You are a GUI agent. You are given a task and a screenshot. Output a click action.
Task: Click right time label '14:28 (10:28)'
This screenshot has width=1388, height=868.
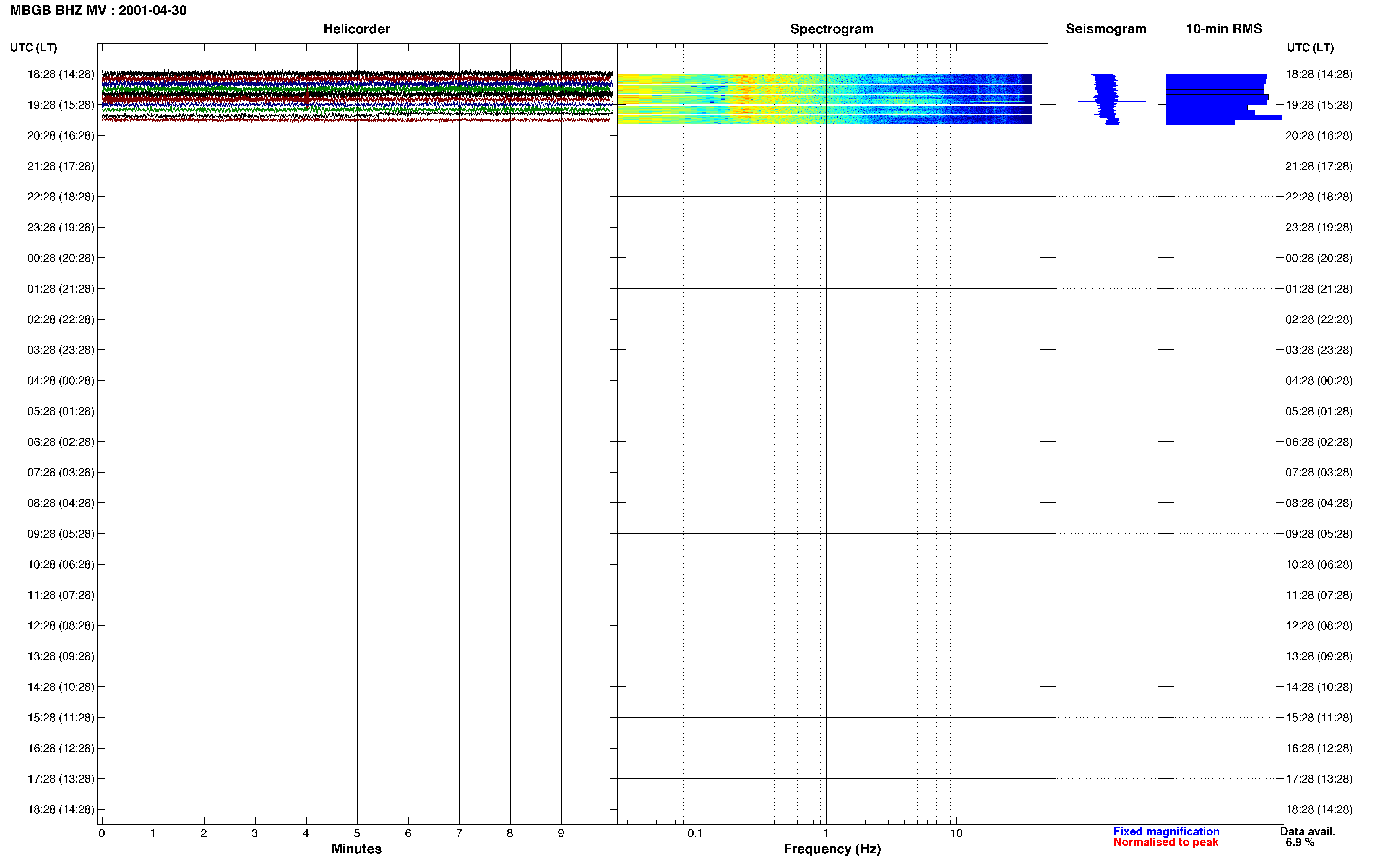tap(1319, 687)
